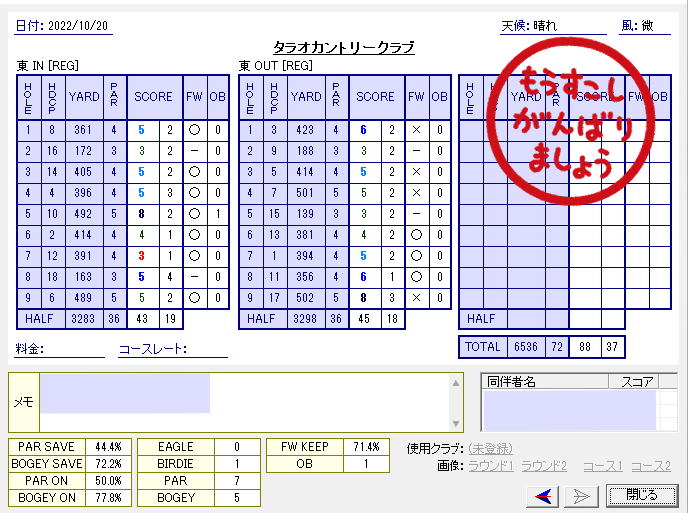This screenshot has height=513, width=688.
Task: Click IN hole 8 putts value 4
Action: pyautogui.click(x=170, y=277)
